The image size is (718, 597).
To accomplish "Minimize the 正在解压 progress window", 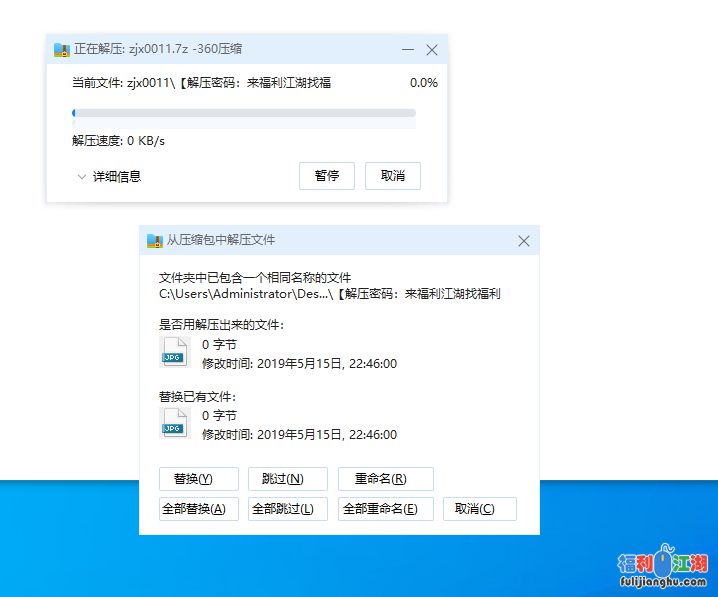I will pos(408,49).
